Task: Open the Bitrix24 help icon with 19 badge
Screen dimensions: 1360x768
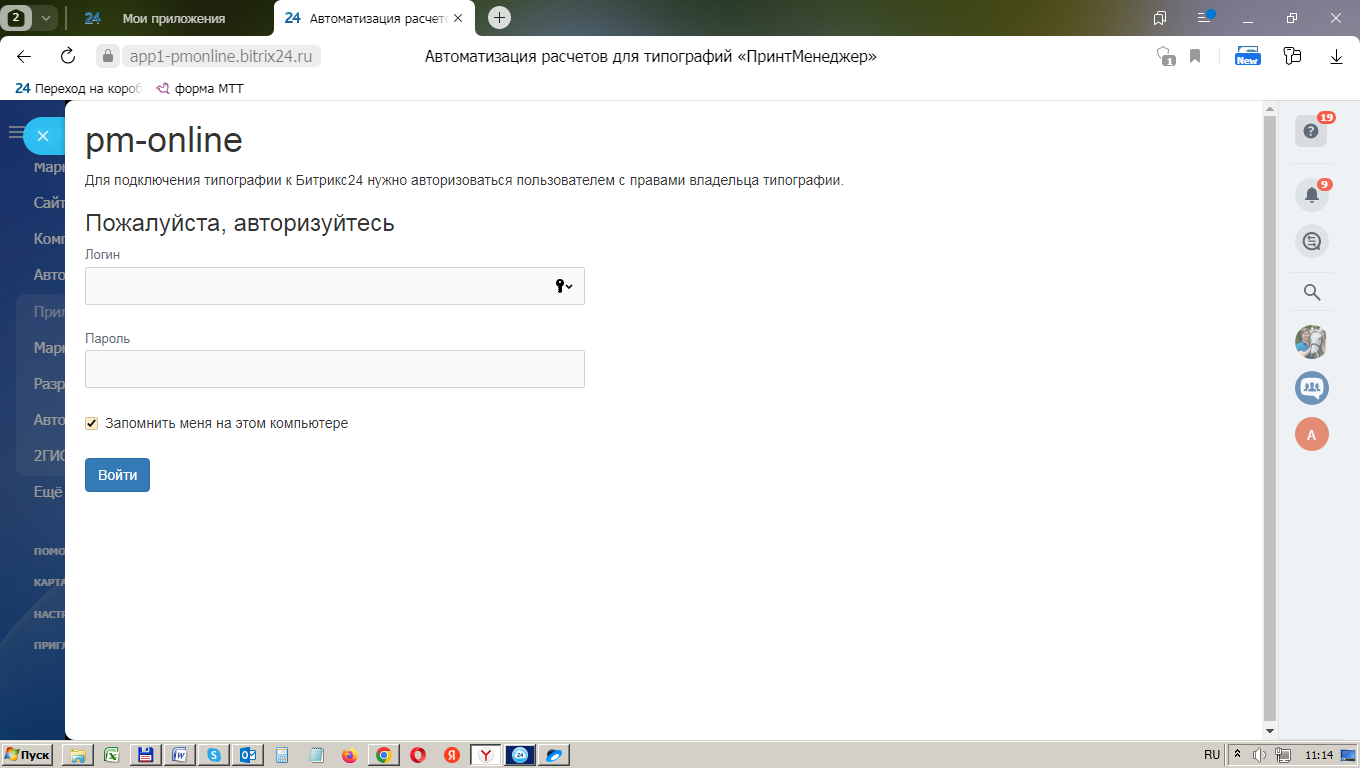Action: click(x=1311, y=131)
